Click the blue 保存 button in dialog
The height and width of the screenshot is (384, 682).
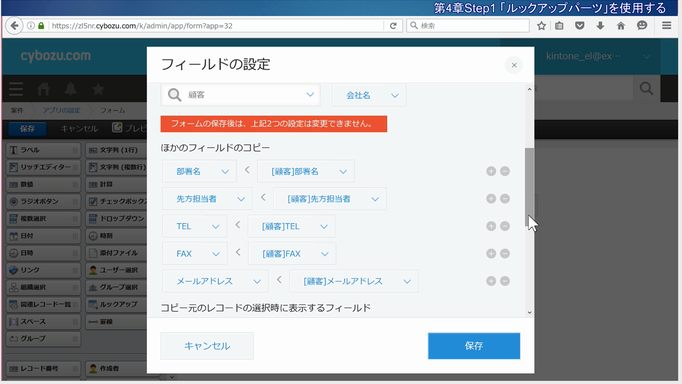(x=474, y=346)
